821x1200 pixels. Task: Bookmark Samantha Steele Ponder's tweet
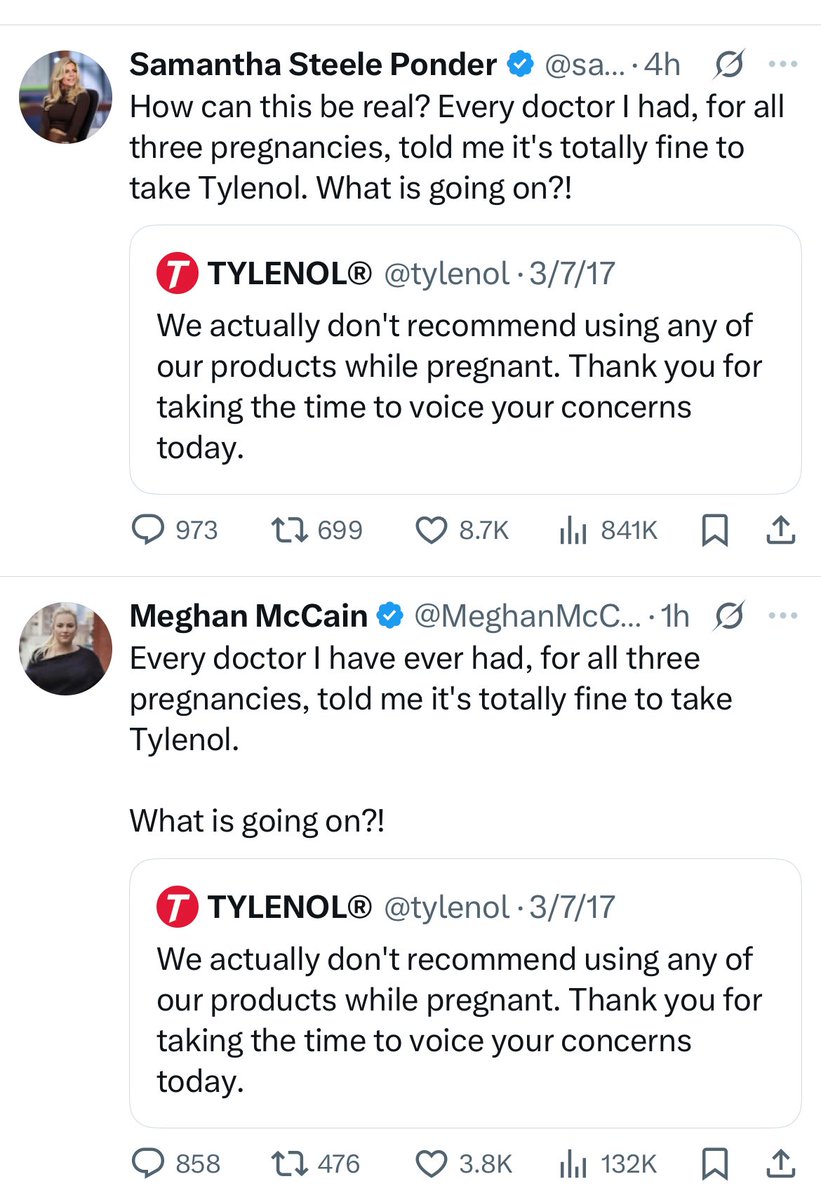(x=714, y=531)
